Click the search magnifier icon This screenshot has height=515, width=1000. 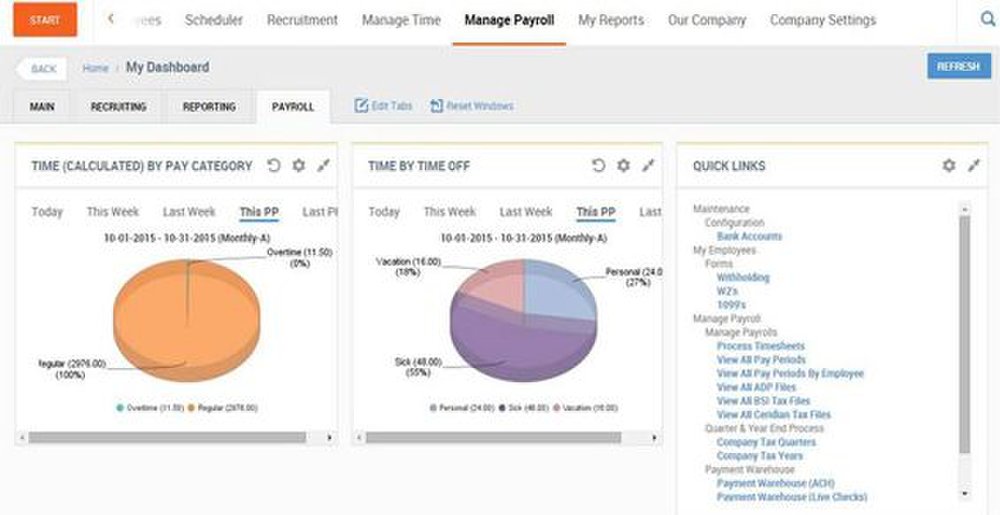(987, 20)
